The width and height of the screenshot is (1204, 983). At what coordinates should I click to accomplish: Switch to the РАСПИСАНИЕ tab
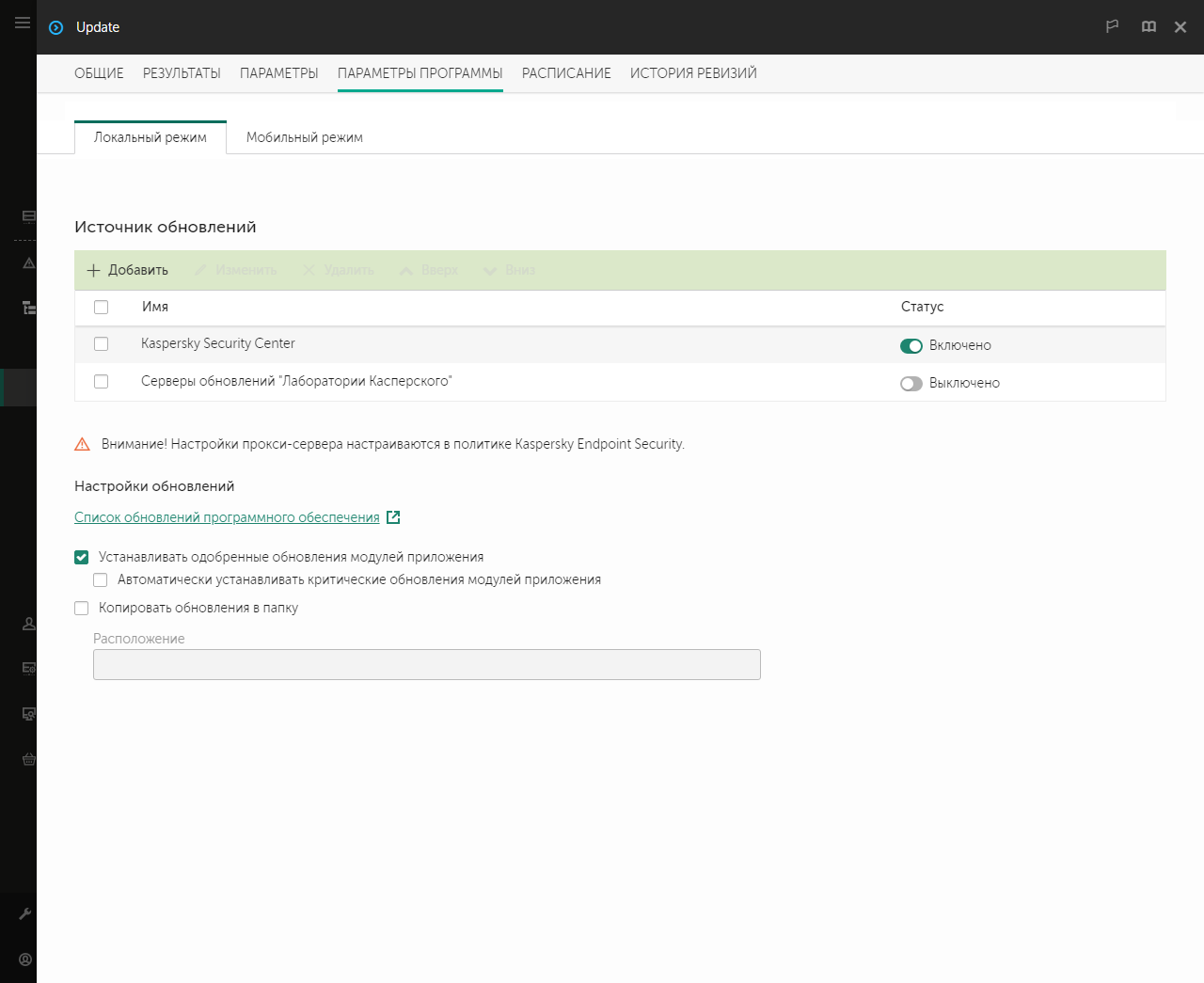click(x=566, y=73)
